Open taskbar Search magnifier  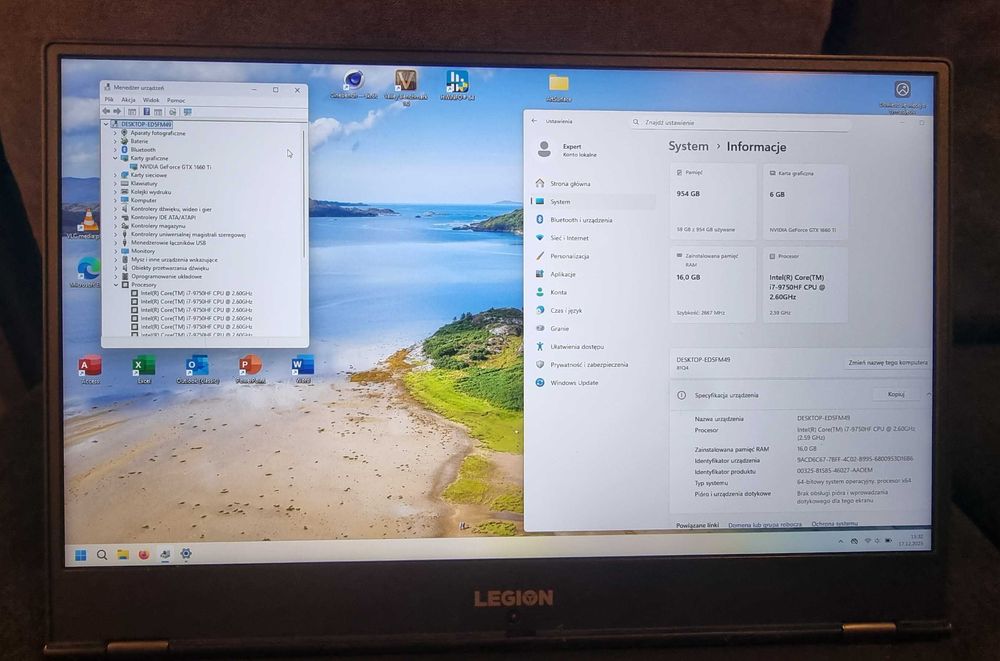tap(102, 555)
